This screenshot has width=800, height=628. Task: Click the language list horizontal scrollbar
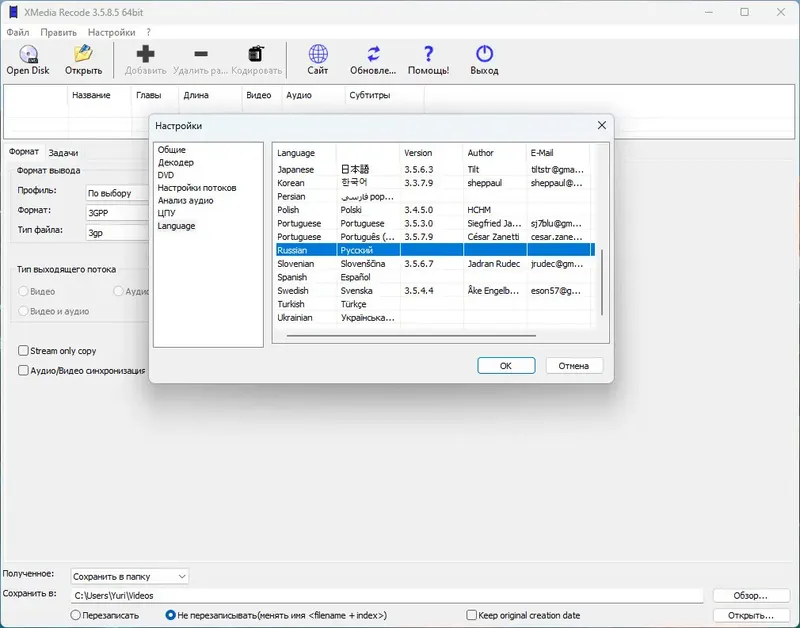(x=411, y=336)
